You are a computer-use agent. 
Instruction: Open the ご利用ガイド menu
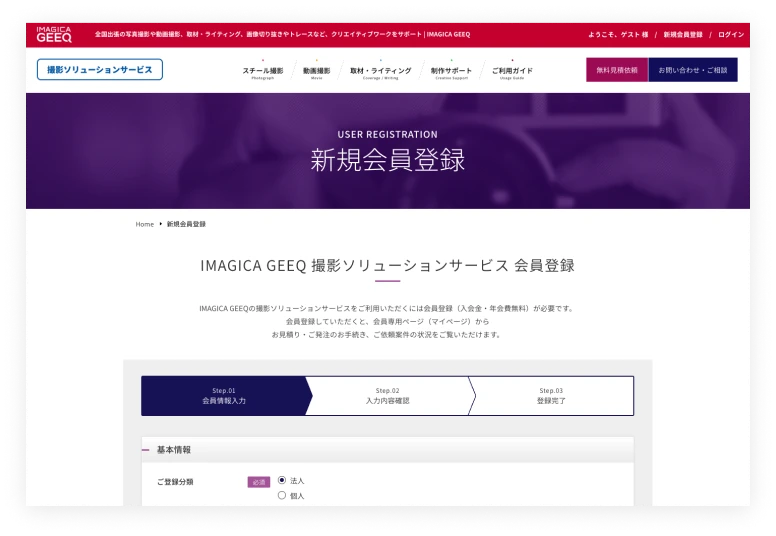pyautogui.click(x=512, y=72)
